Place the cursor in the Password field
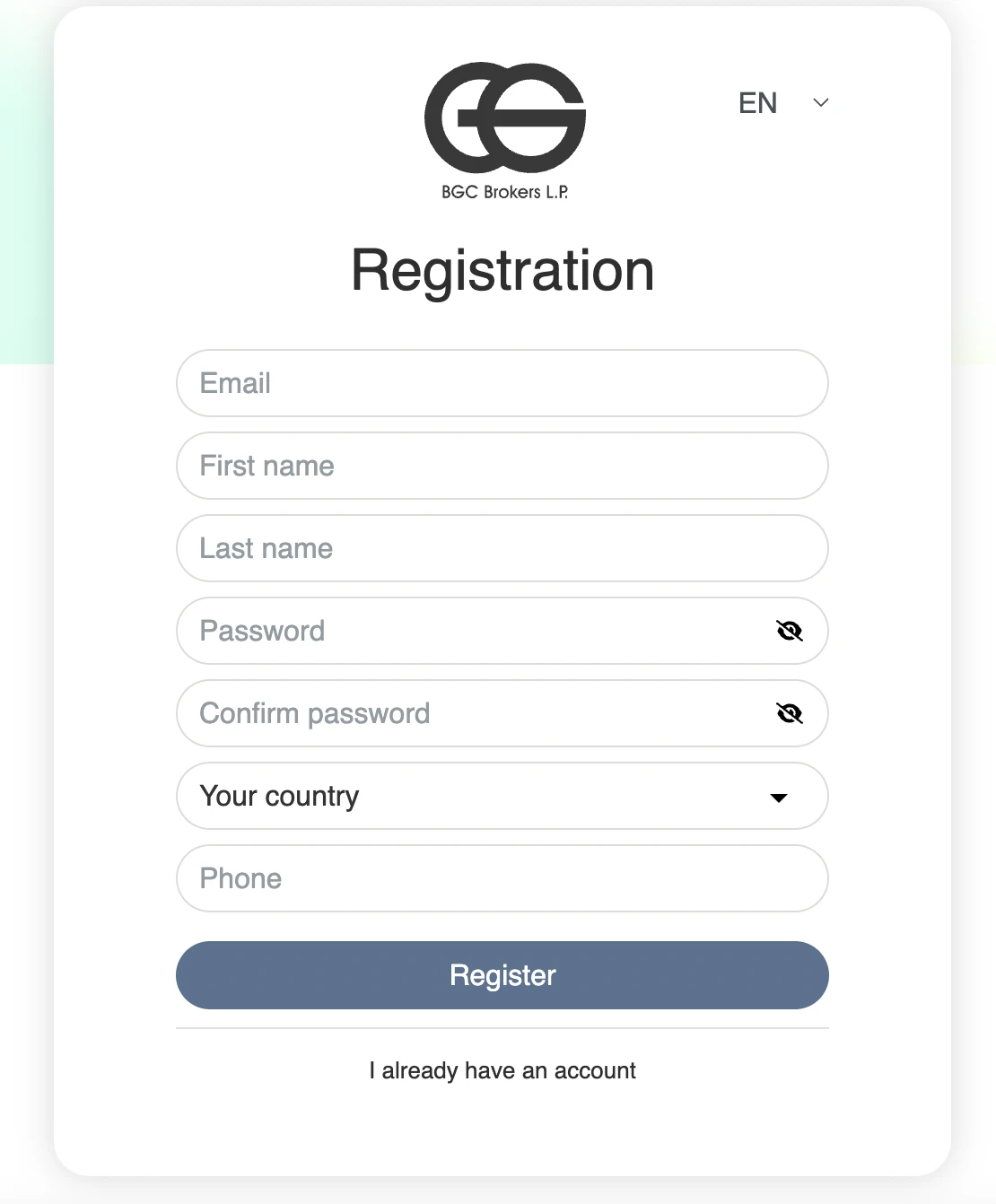 pyautogui.click(x=476, y=631)
